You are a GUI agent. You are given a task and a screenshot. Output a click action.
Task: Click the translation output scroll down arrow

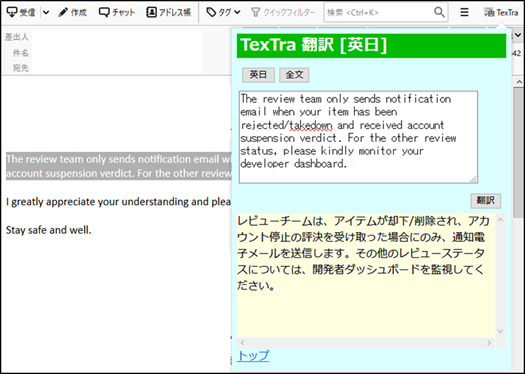pos(501,331)
